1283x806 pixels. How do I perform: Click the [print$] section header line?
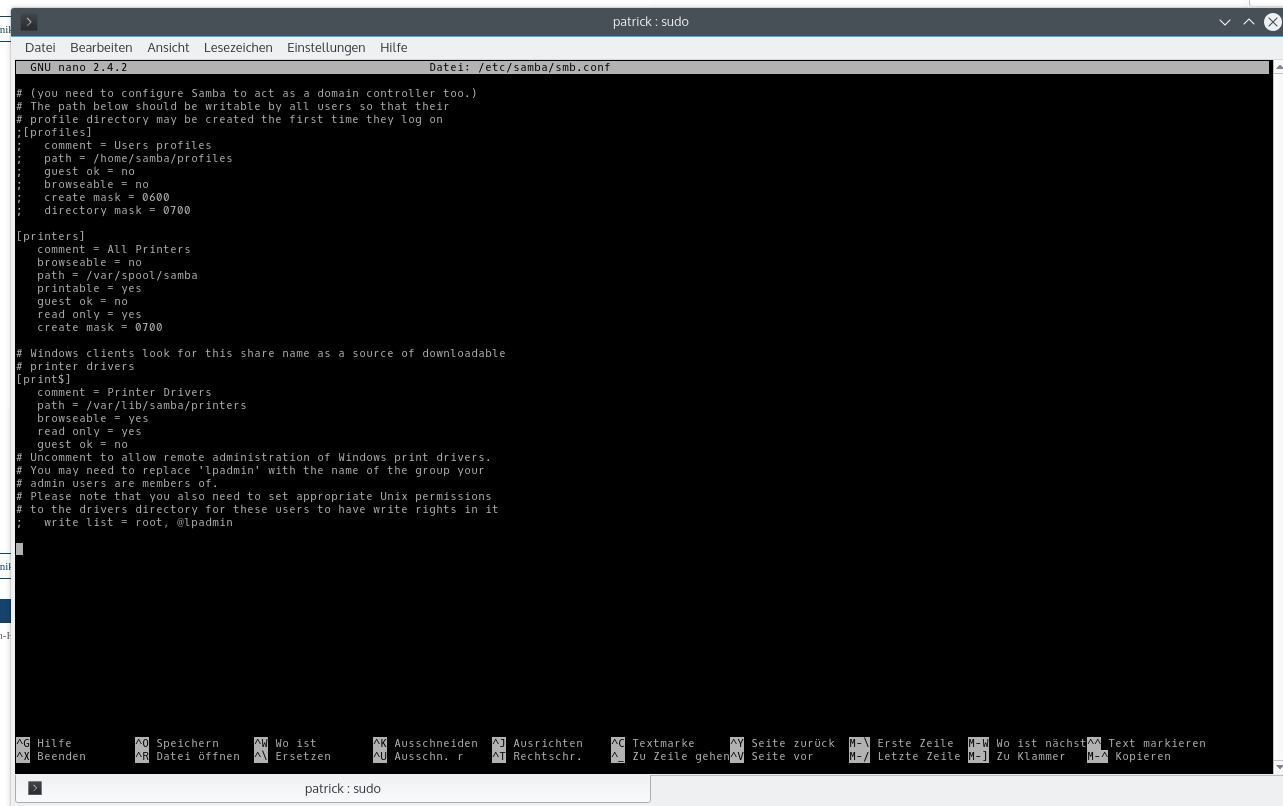coord(44,379)
